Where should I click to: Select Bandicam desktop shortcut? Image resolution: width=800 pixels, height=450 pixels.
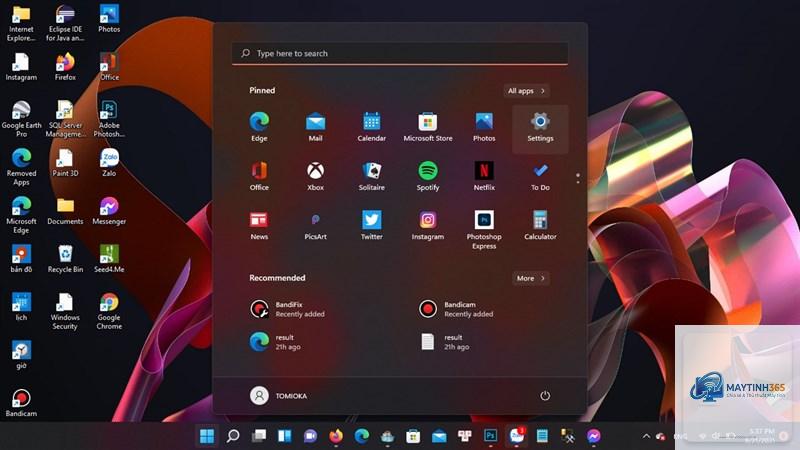[21, 403]
